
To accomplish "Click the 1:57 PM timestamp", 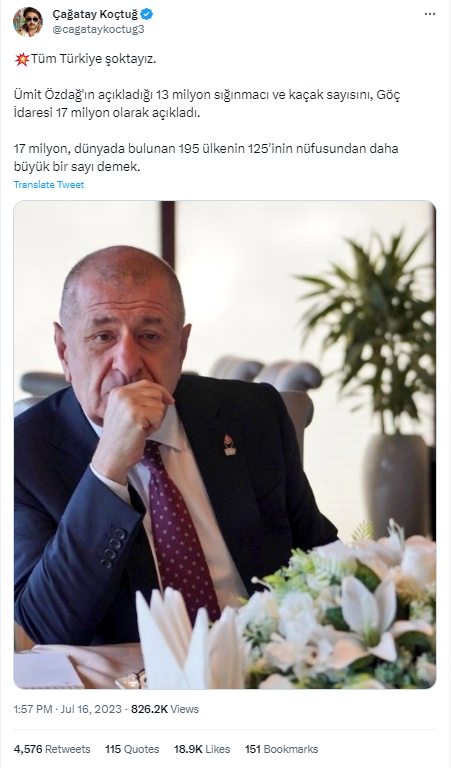I will pos(33,709).
